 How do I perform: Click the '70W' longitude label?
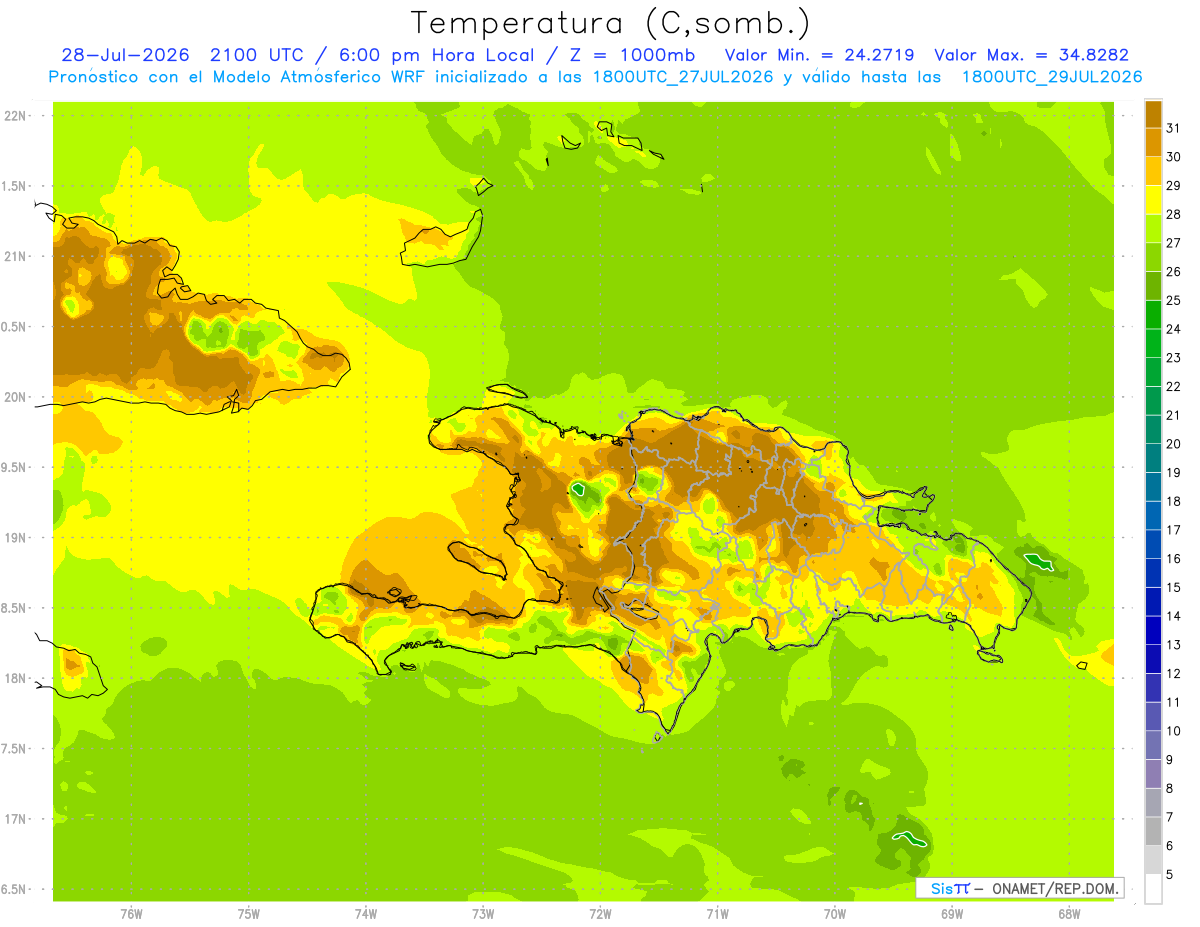pyautogui.click(x=835, y=914)
